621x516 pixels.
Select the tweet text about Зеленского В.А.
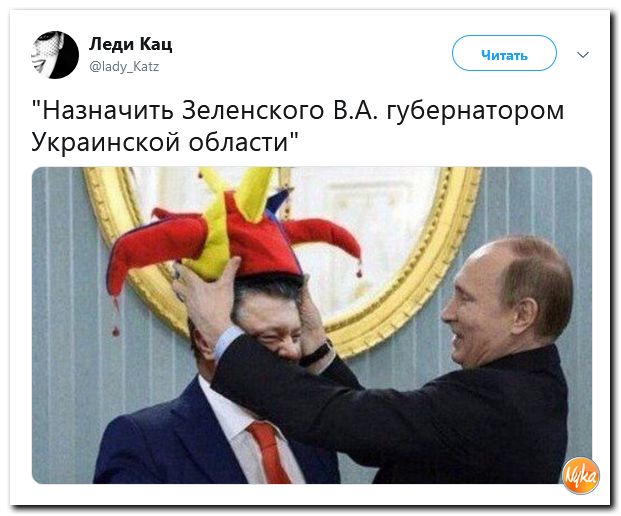click(x=297, y=126)
